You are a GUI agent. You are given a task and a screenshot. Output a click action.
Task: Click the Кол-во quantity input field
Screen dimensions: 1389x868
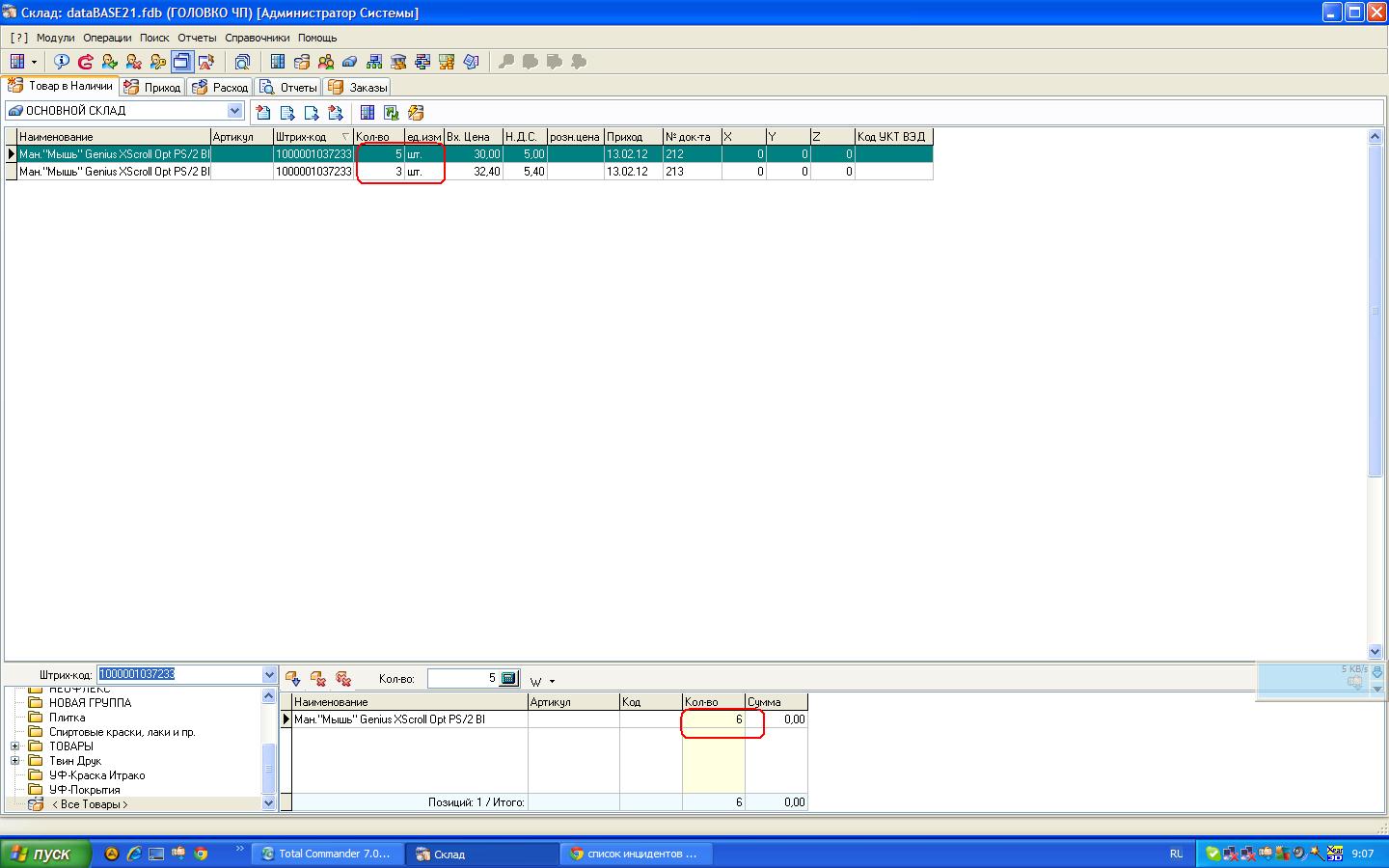click(x=462, y=678)
